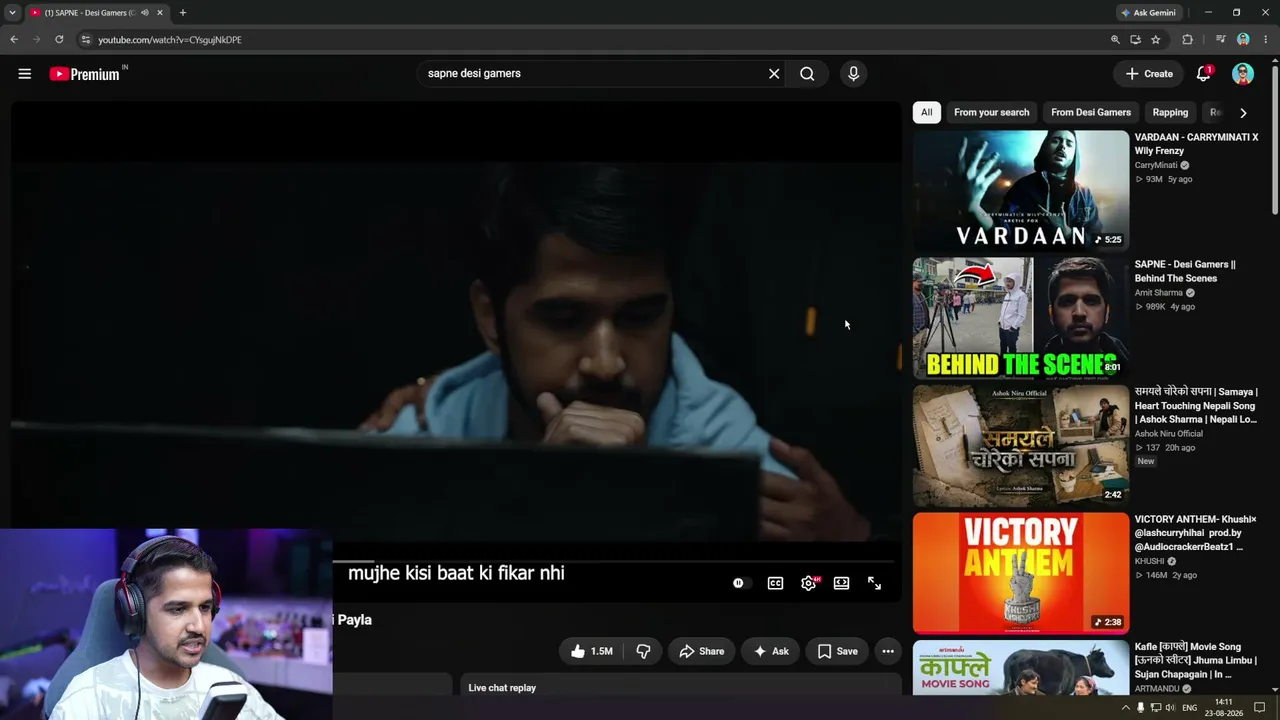Open VARDAAN - CARRYMINATI X Wily Frenzy title
Viewport: 1280px width, 720px height.
click(1196, 144)
